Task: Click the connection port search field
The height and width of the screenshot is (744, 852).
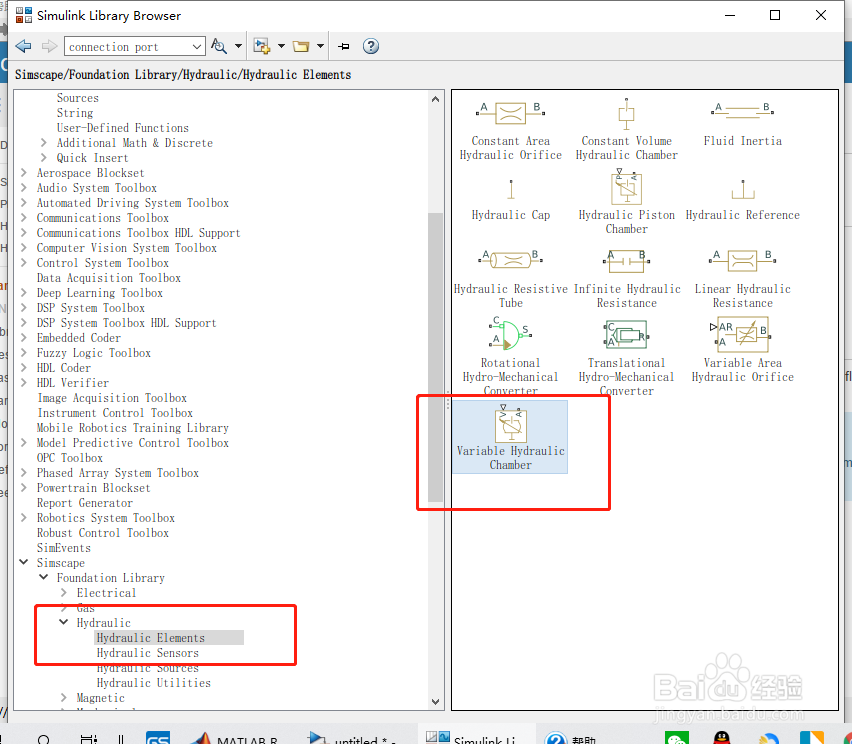Action: tap(127, 47)
